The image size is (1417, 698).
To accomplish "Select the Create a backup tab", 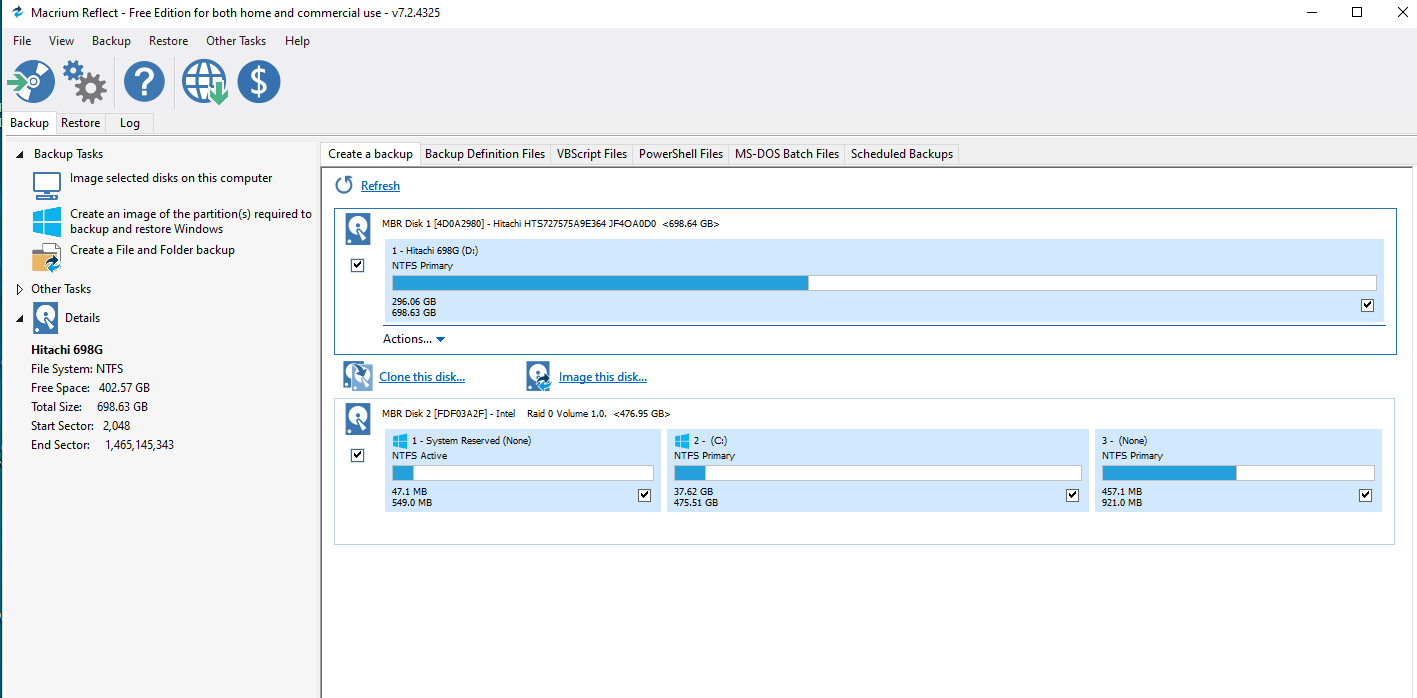I will pos(370,154).
